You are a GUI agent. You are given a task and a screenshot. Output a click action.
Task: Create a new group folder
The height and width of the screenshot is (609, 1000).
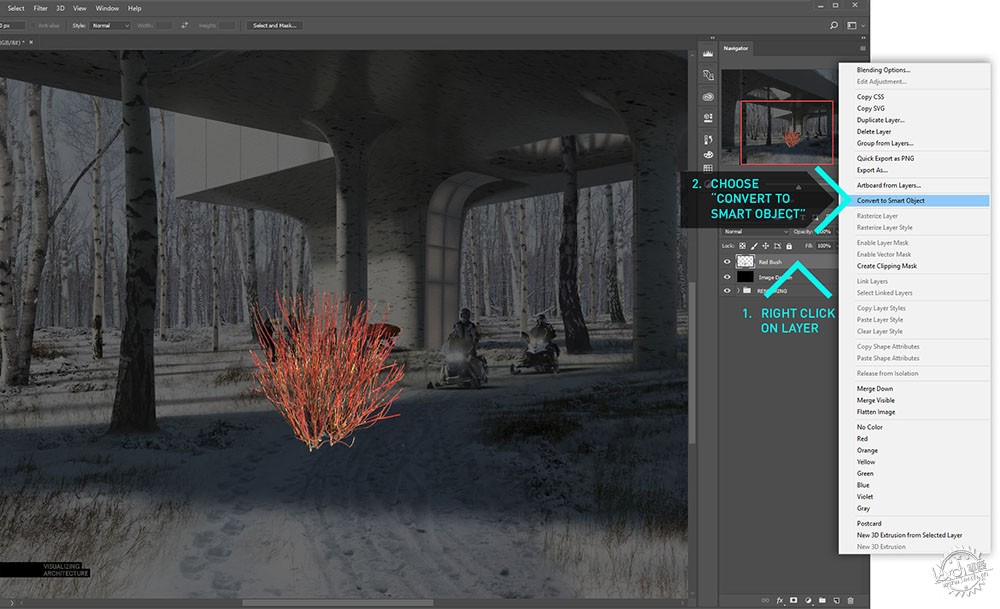tap(822, 600)
